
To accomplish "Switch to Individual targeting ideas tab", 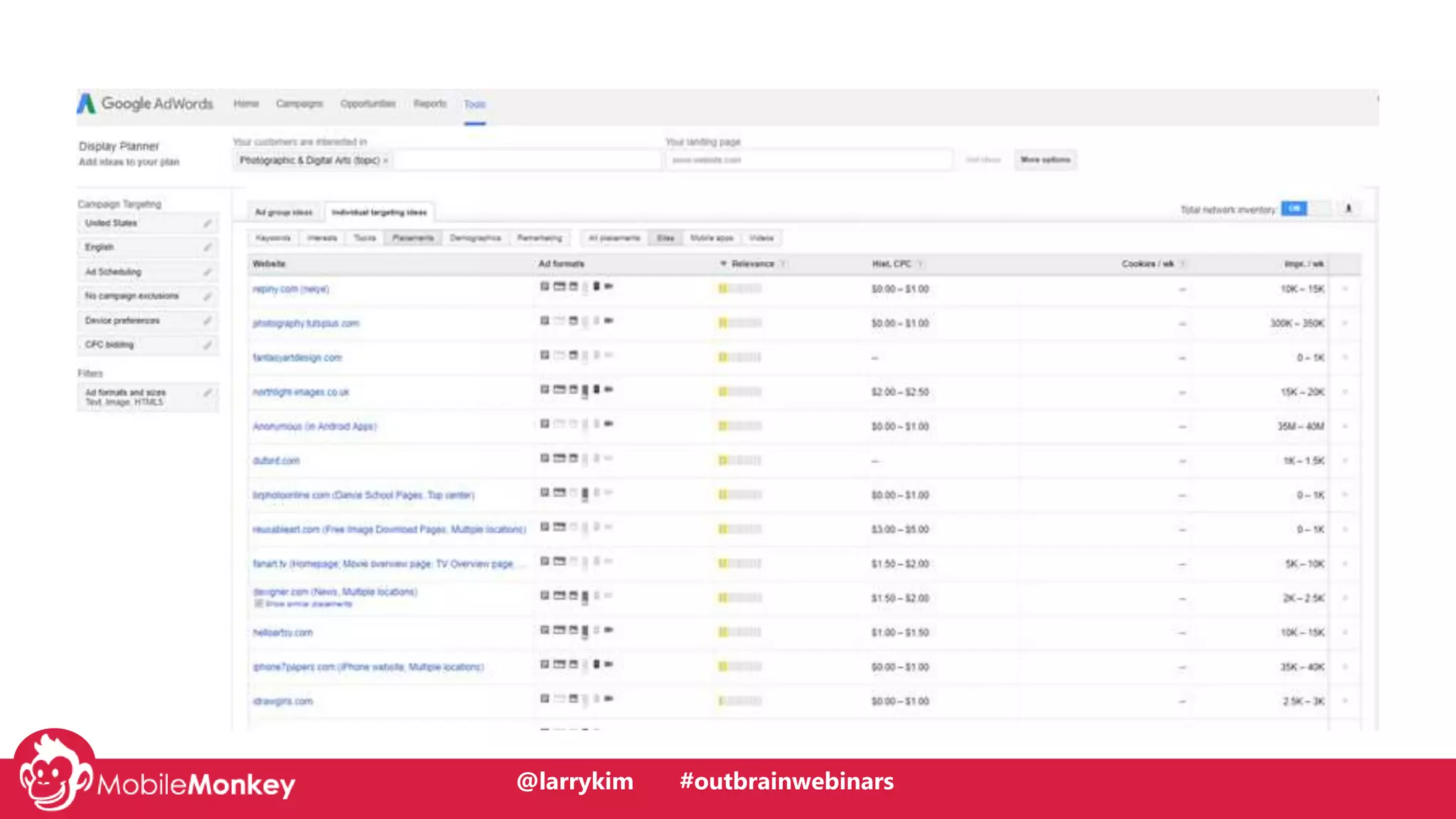I will [x=380, y=213].
